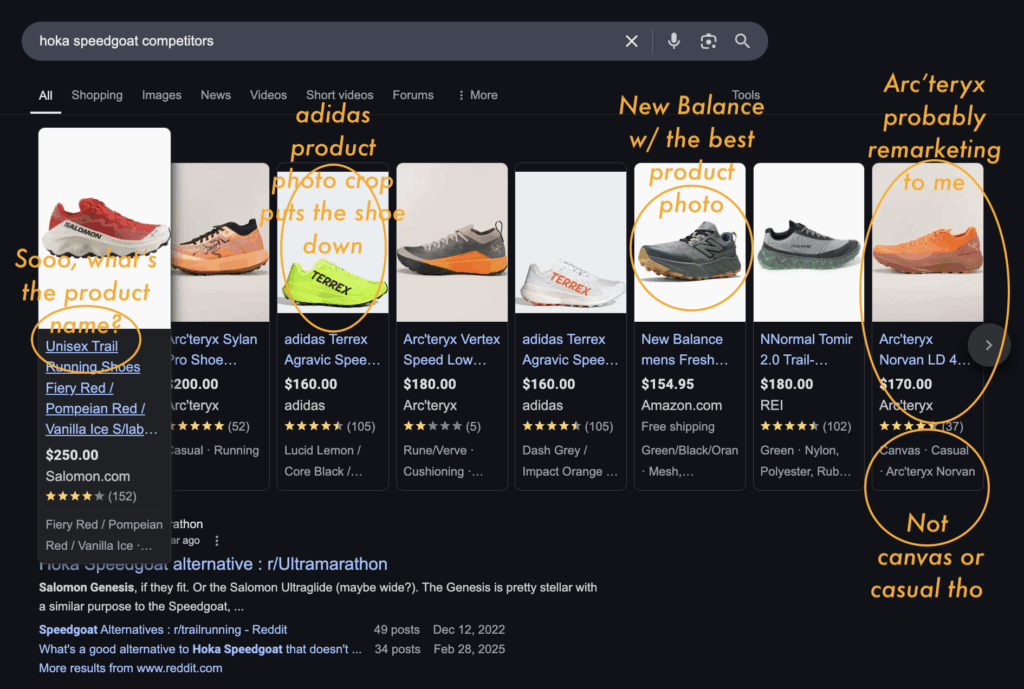Switch to the Forums tab
The height and width of the screenshot is (689, 1024).
(413, 95)
